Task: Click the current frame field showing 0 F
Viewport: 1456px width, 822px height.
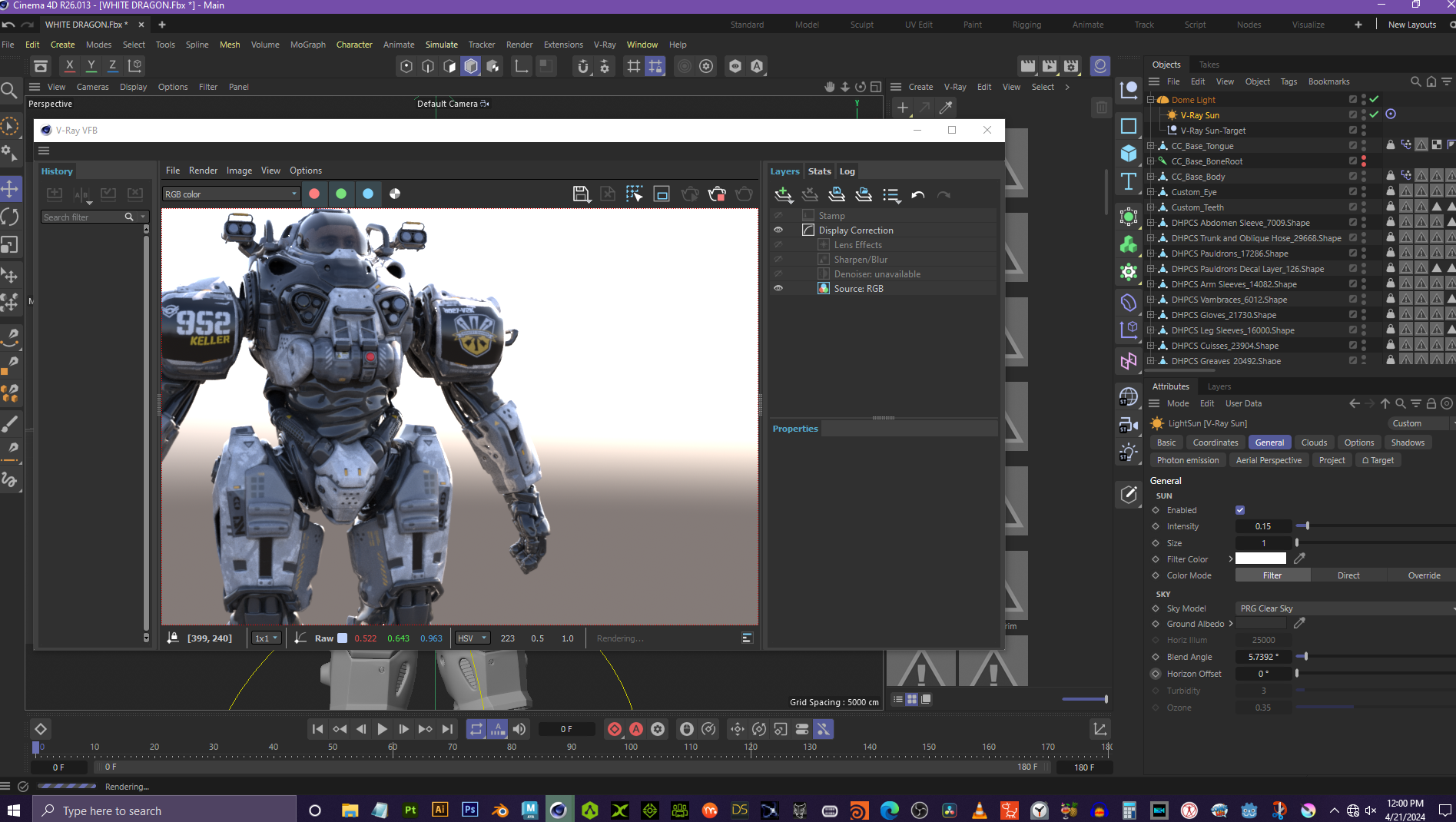Action: click(566, 729)
